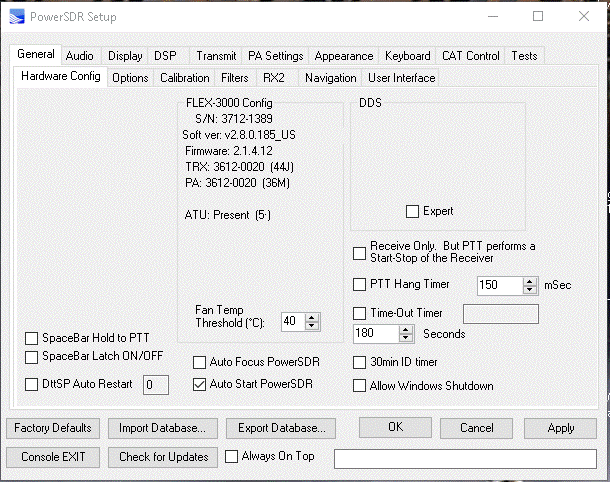Click Export Database button
The height and width of the screenshot is (482, 610).
[281, 428]
